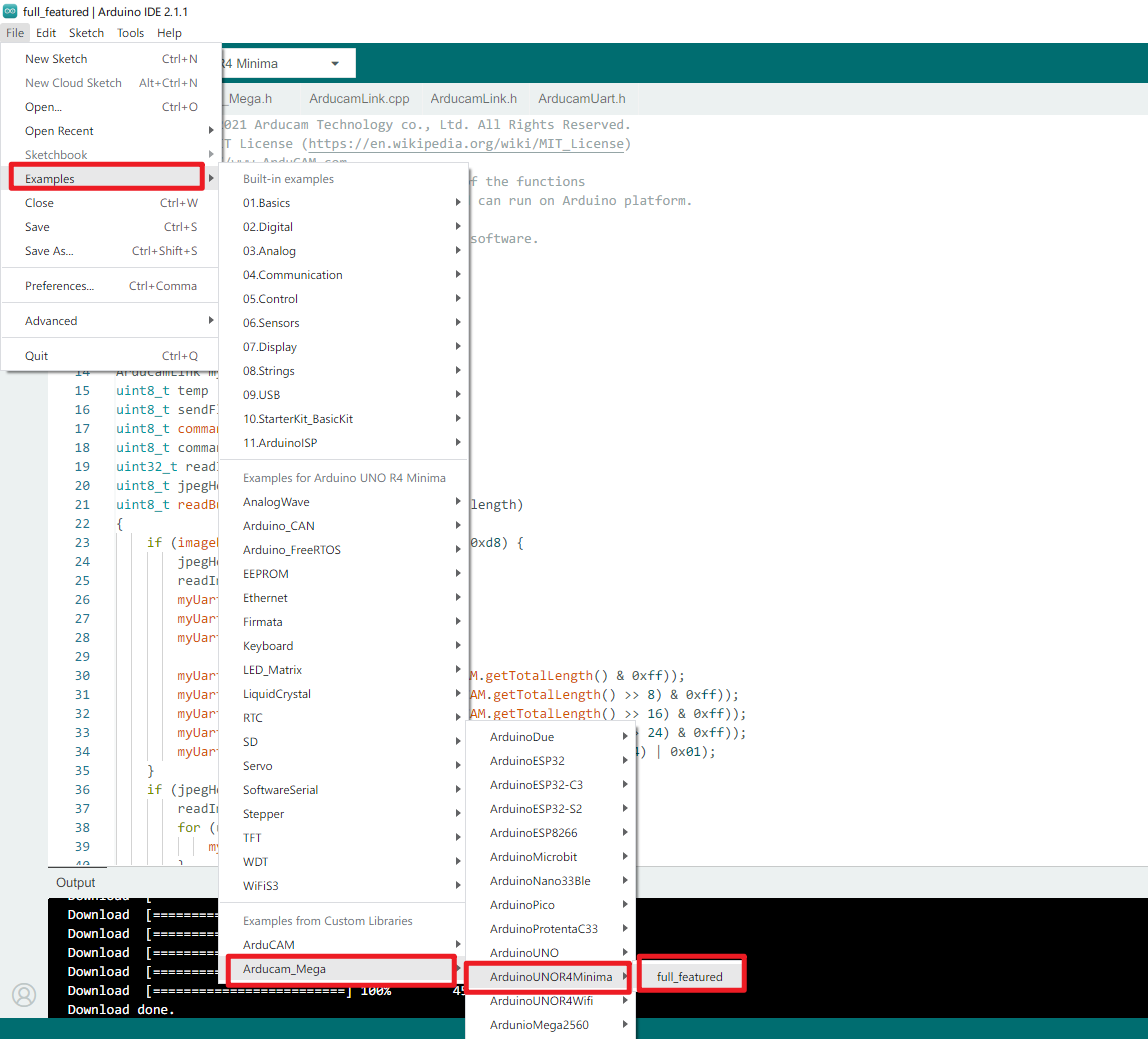
Task: Click the Arduino IDE logo in title bar
Action: click(x=10, y=11)
